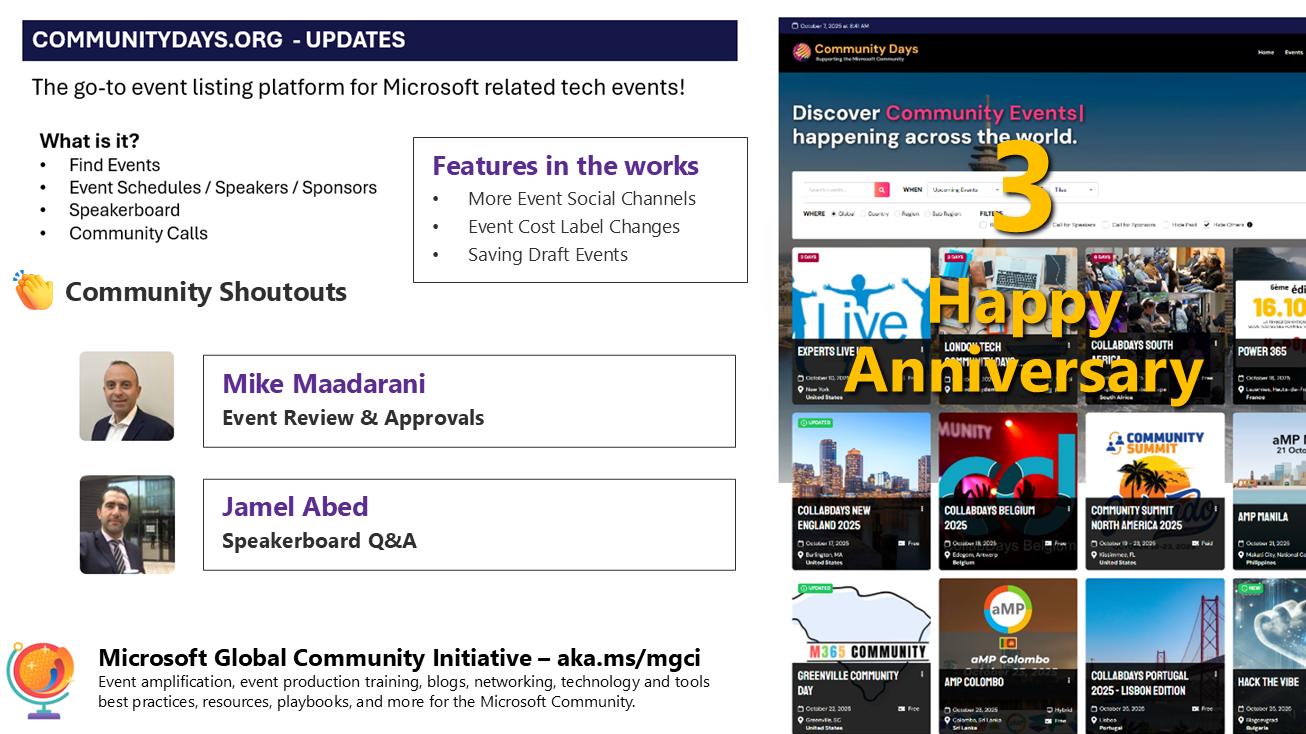Click the Search events input field
This screenshot has width=1306, height=734.
click(839, 189)
